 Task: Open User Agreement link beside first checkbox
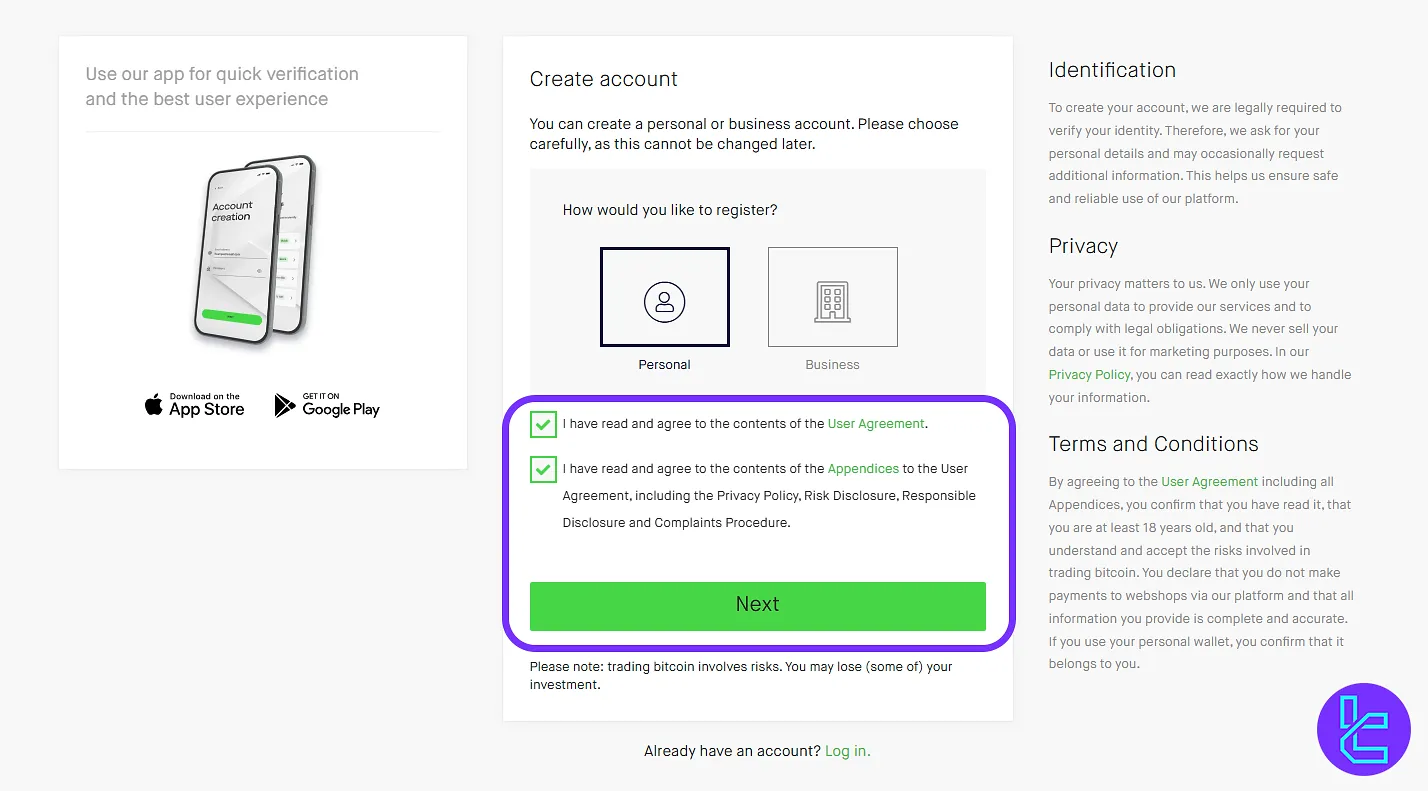click(876, 424)
